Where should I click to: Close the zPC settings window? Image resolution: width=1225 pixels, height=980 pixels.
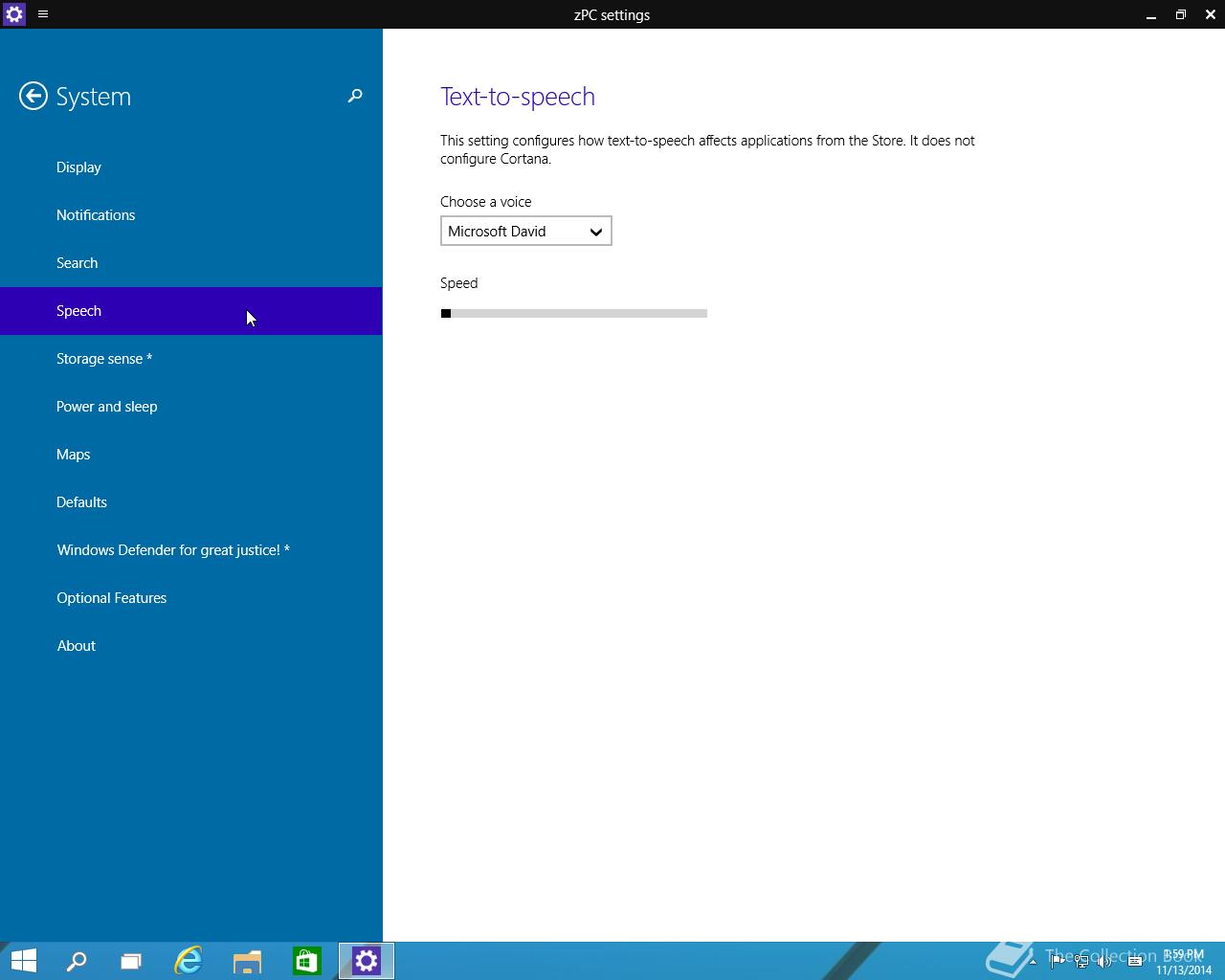pos(1211,14)
